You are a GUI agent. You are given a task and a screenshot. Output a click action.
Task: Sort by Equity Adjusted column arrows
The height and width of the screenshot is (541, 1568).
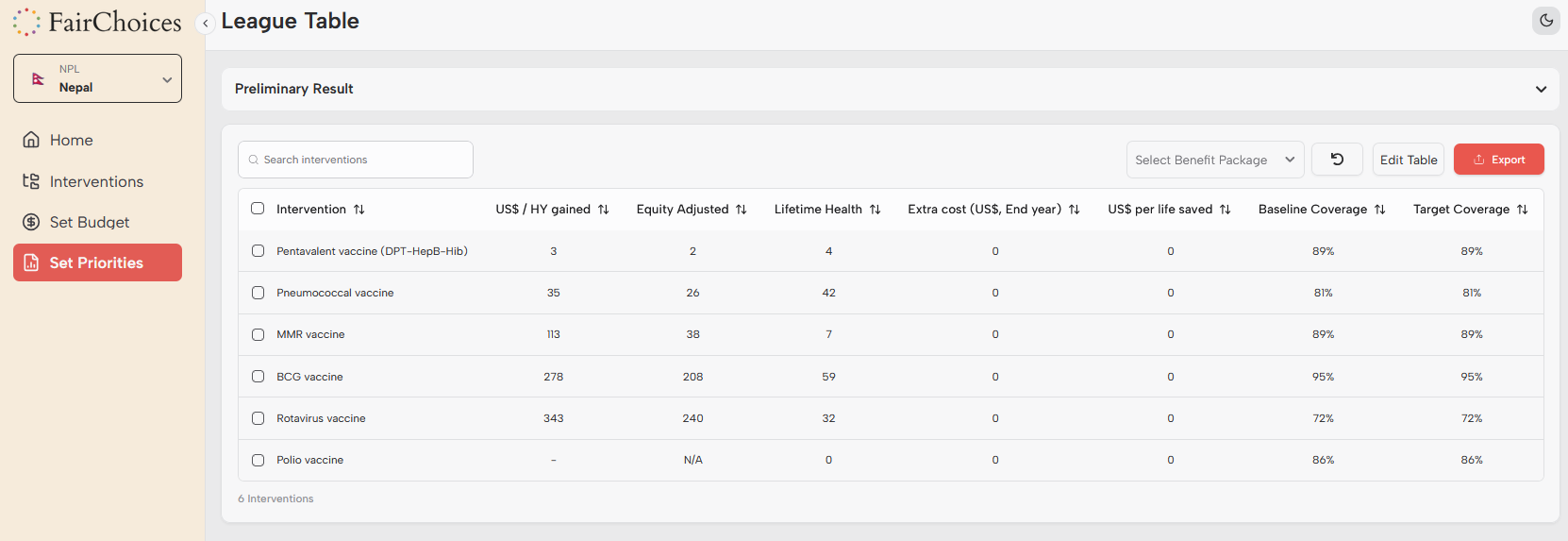tap(742, 210)
